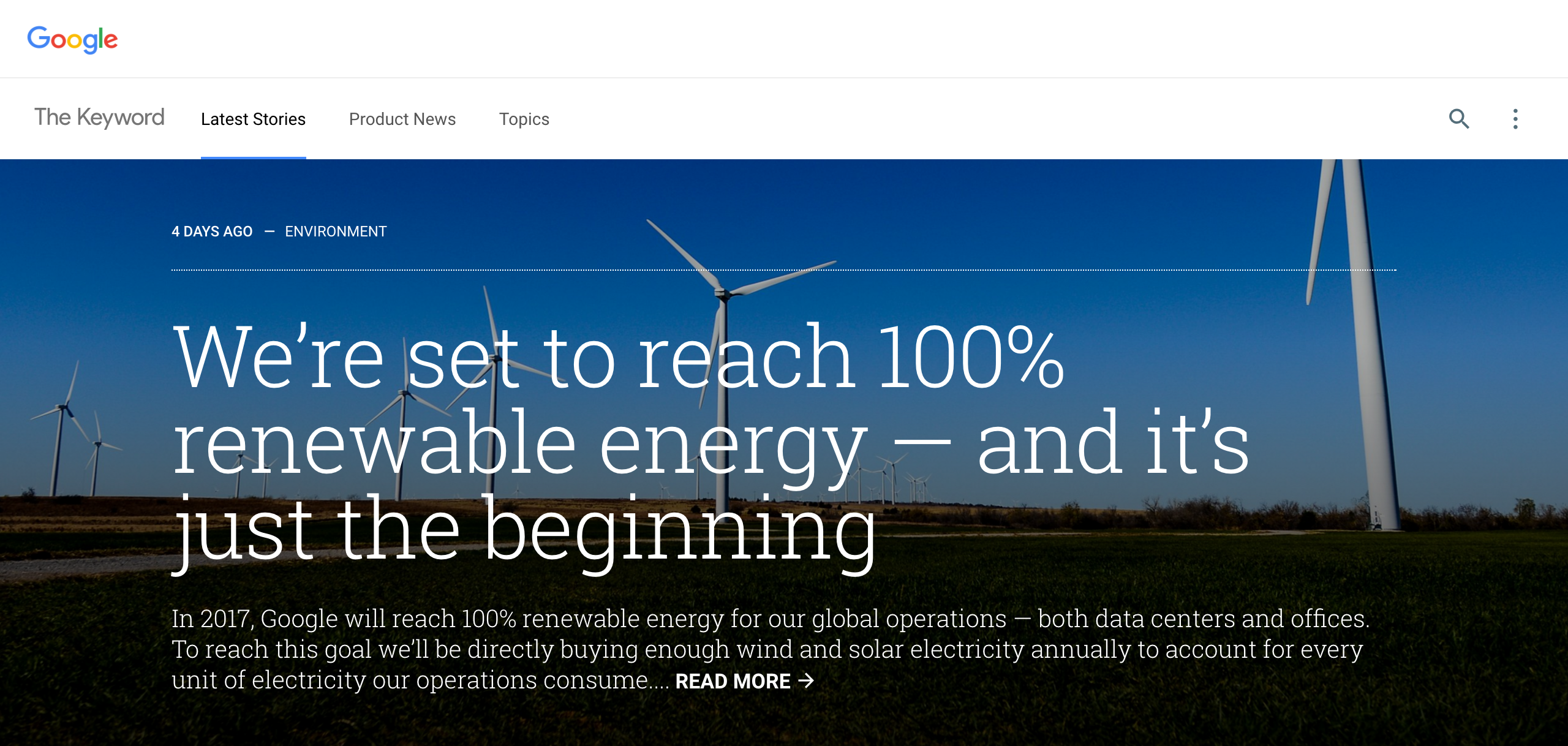
Task: Click the Google logo
Action: (x=72, y=39)
